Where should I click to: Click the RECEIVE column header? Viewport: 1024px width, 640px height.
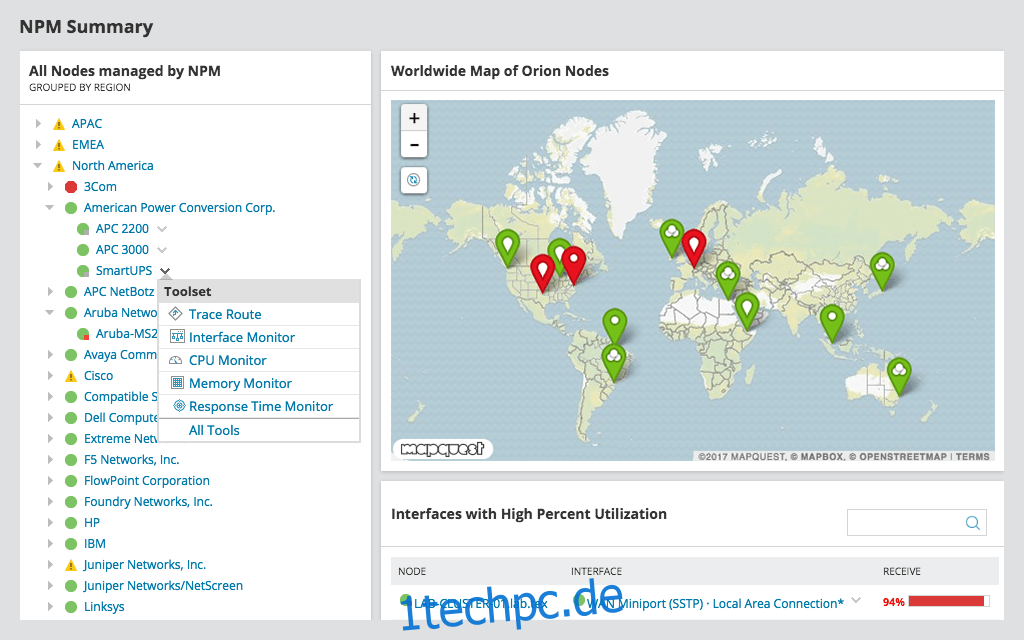(902, 571)
